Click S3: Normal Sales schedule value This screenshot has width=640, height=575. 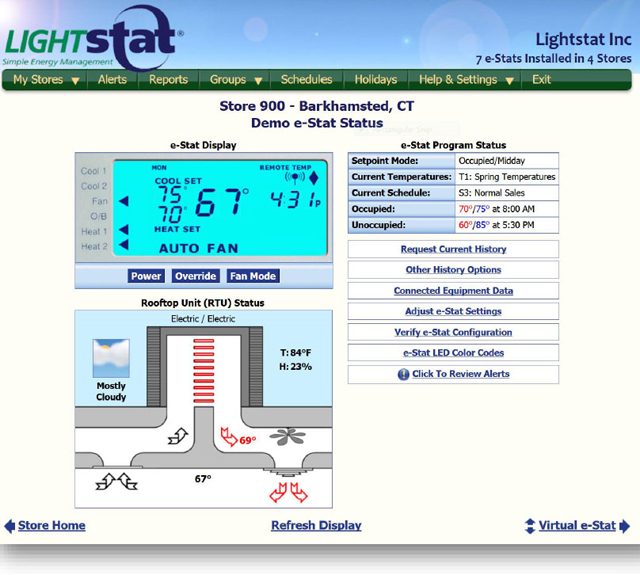coord(492,193)
